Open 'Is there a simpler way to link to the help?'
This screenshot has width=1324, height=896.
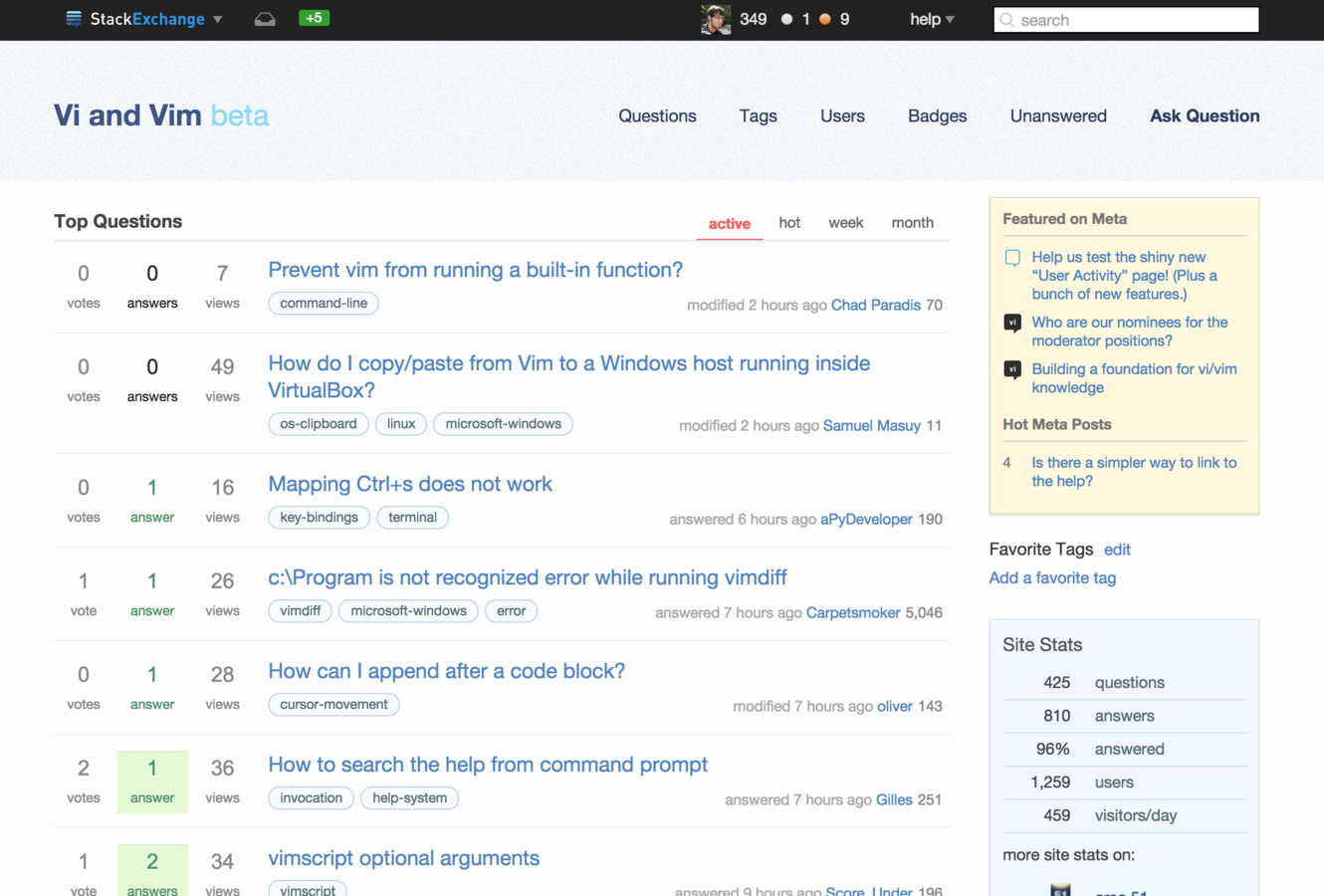click(1134, 472)
